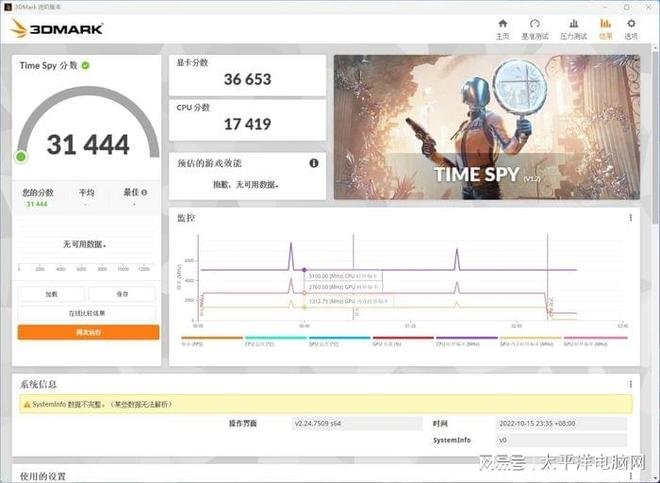Viewport: 660px width, 483px height.
Task: Click the green dot on score gauge
Action: (21, 156)
